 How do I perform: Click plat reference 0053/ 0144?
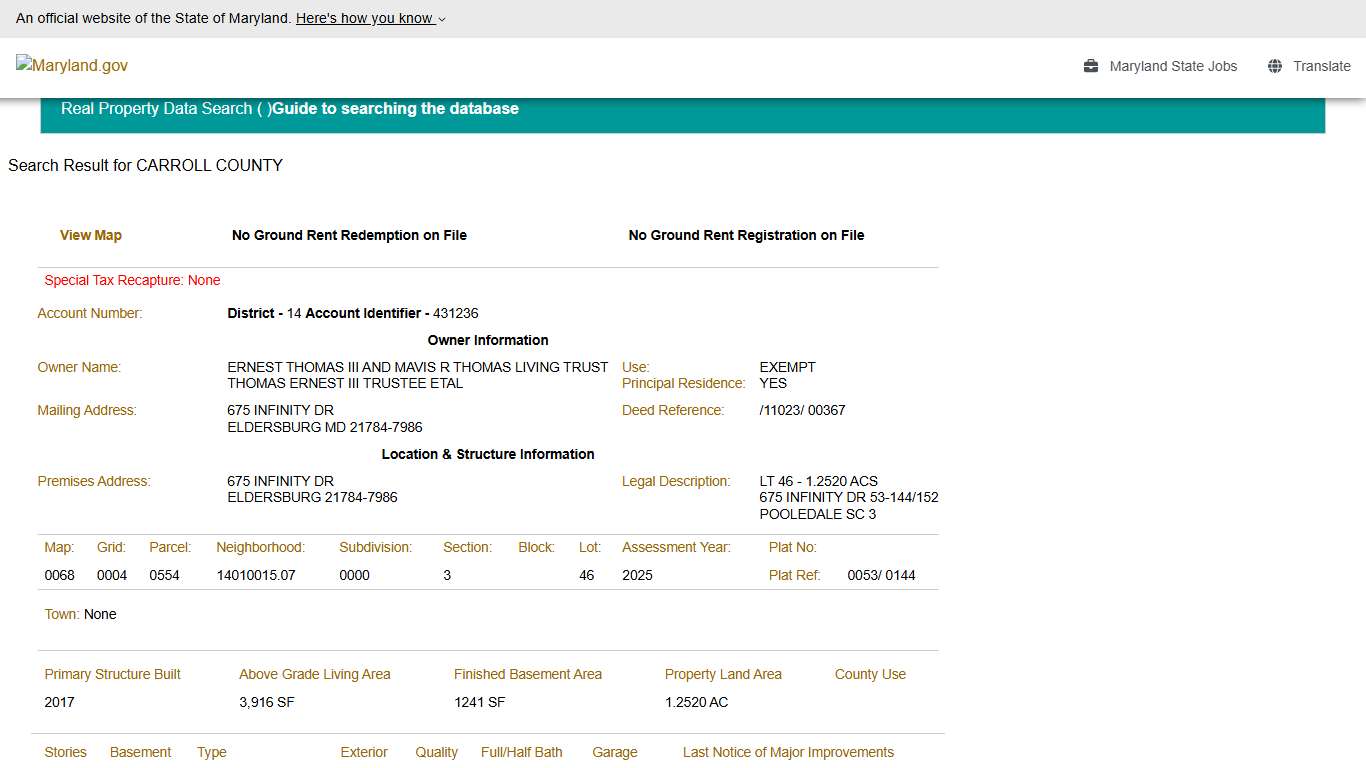[x=881, y=575]
